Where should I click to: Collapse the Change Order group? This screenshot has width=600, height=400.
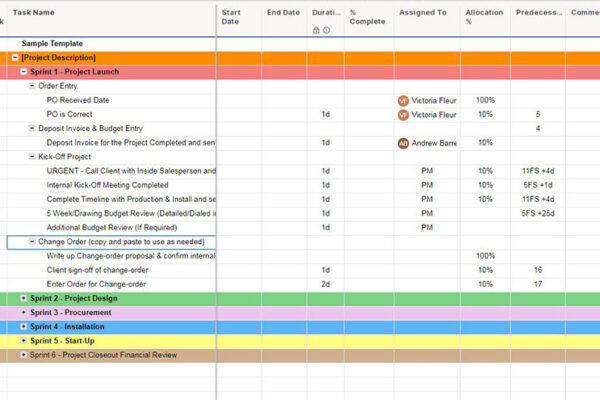[32, 242]
